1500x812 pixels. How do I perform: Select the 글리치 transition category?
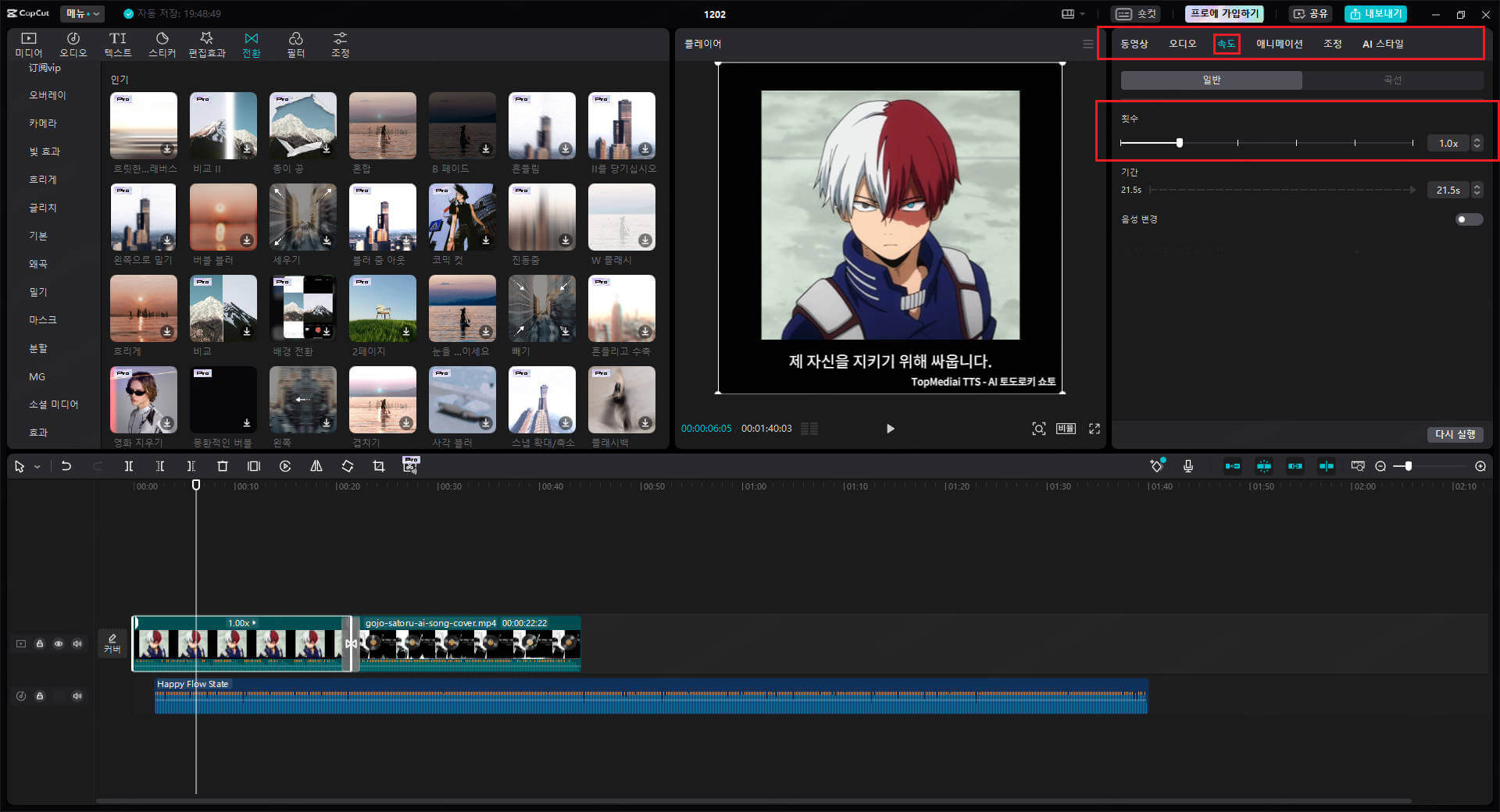click(x=43, y=208)
